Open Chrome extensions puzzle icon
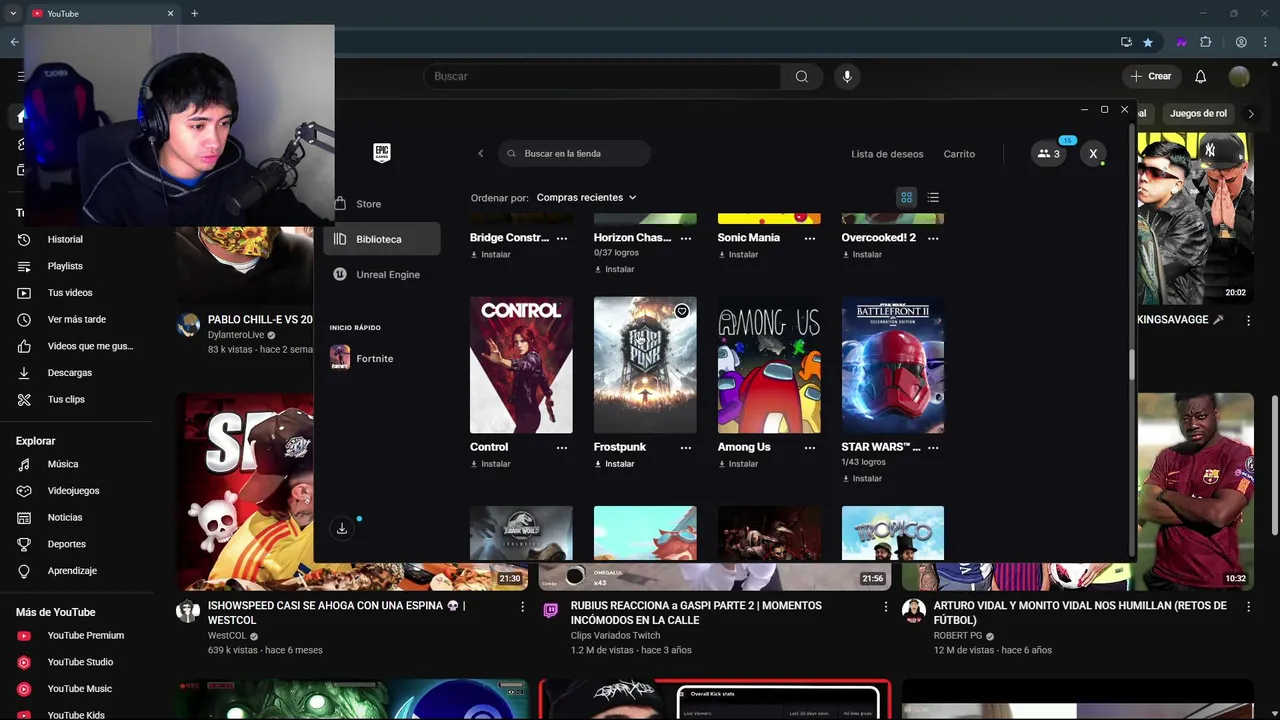1280x720 pixels. coord(1206,42)
